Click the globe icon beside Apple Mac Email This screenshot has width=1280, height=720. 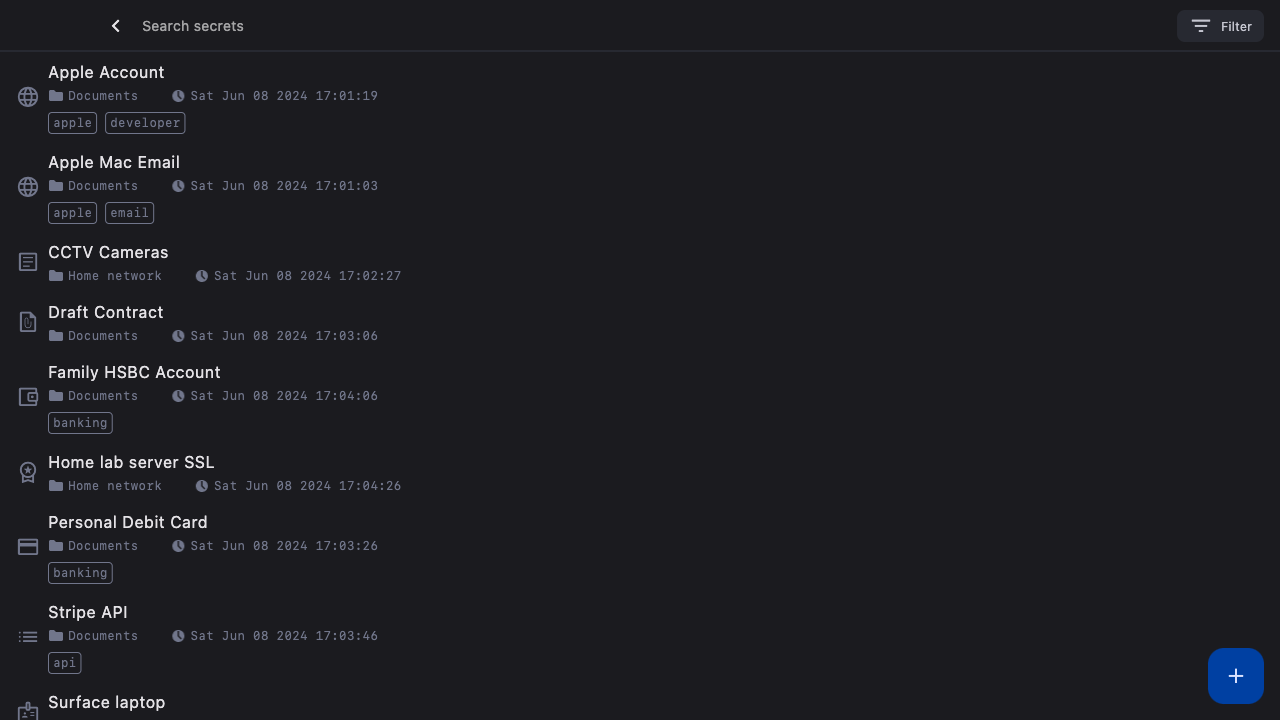point(28,187)
